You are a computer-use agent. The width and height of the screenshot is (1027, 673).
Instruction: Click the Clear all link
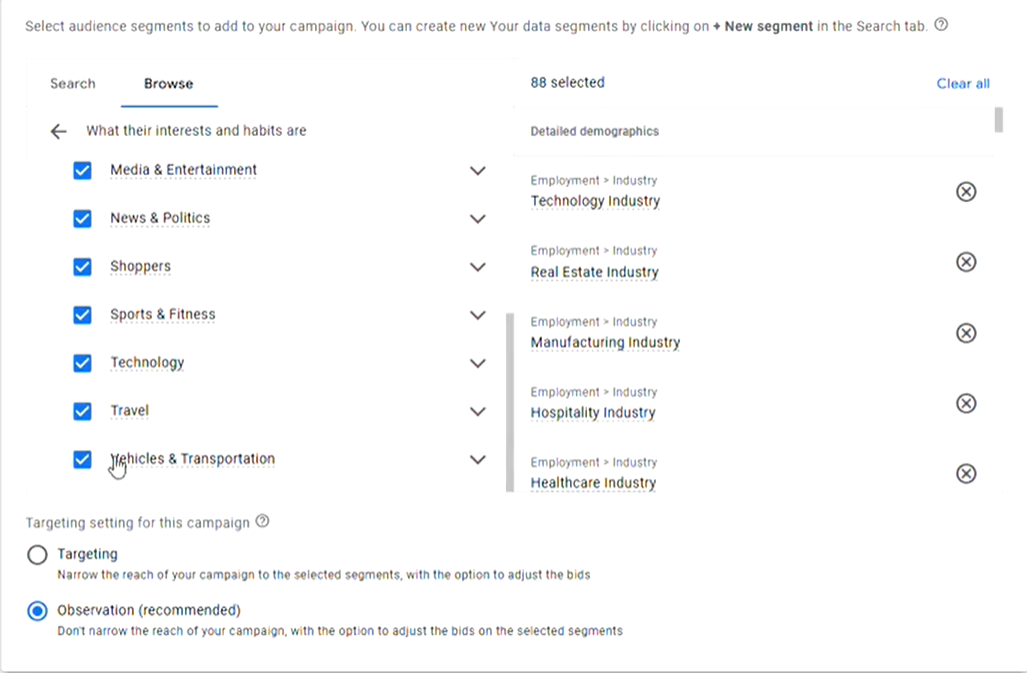pyautogui.click(x=963, y=84)
